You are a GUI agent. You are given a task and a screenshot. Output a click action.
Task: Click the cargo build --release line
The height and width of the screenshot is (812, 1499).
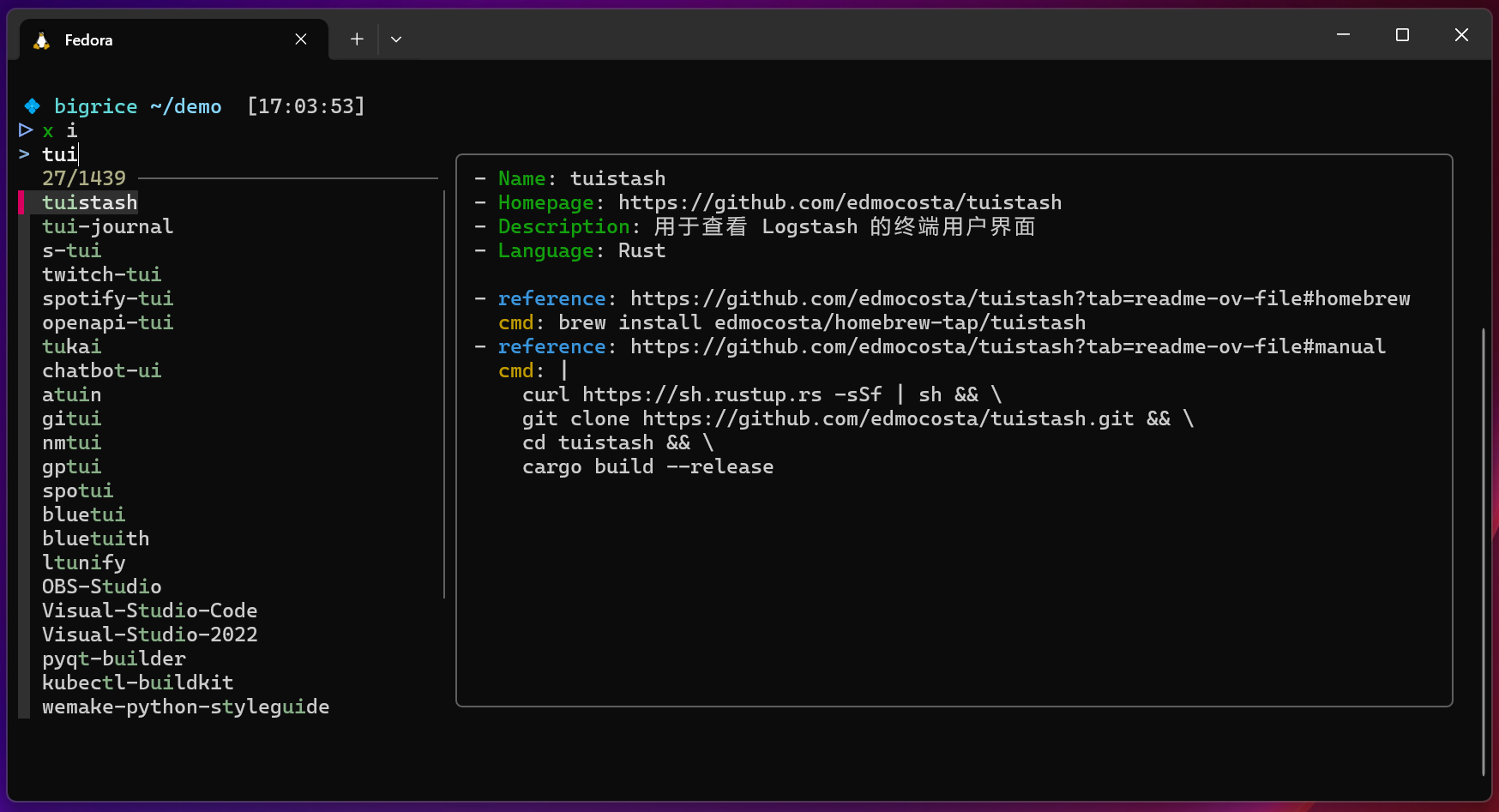[648, 466]
